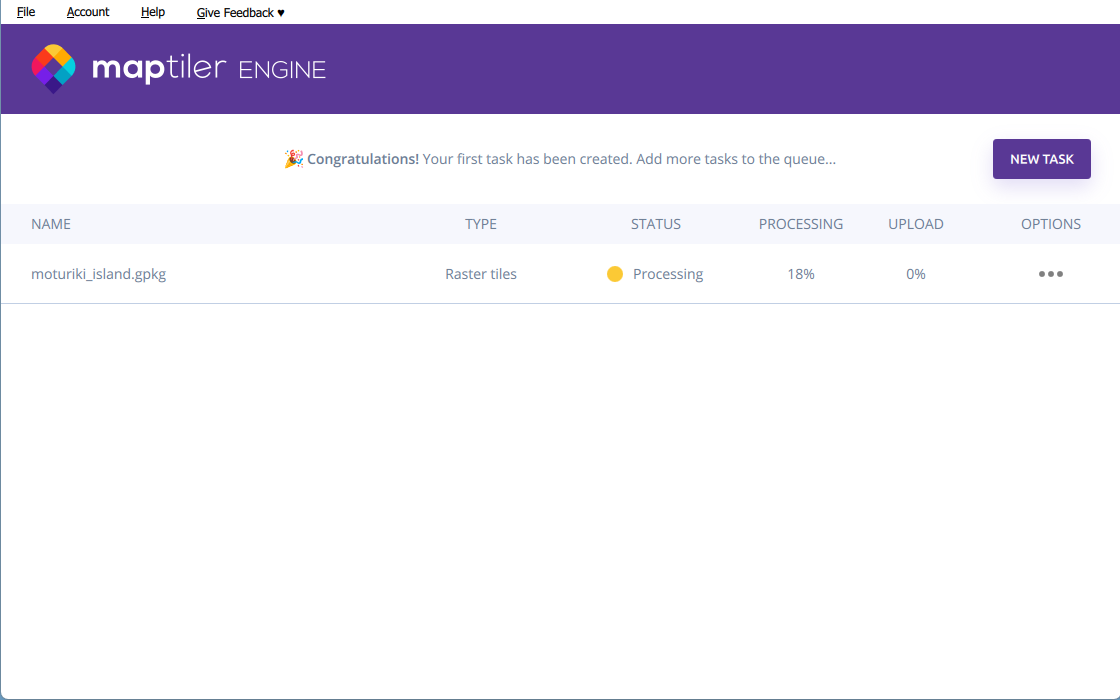This screenshot has height=700, width=1120.
Task: Click the 18% processing progress value
Action: 801,274
